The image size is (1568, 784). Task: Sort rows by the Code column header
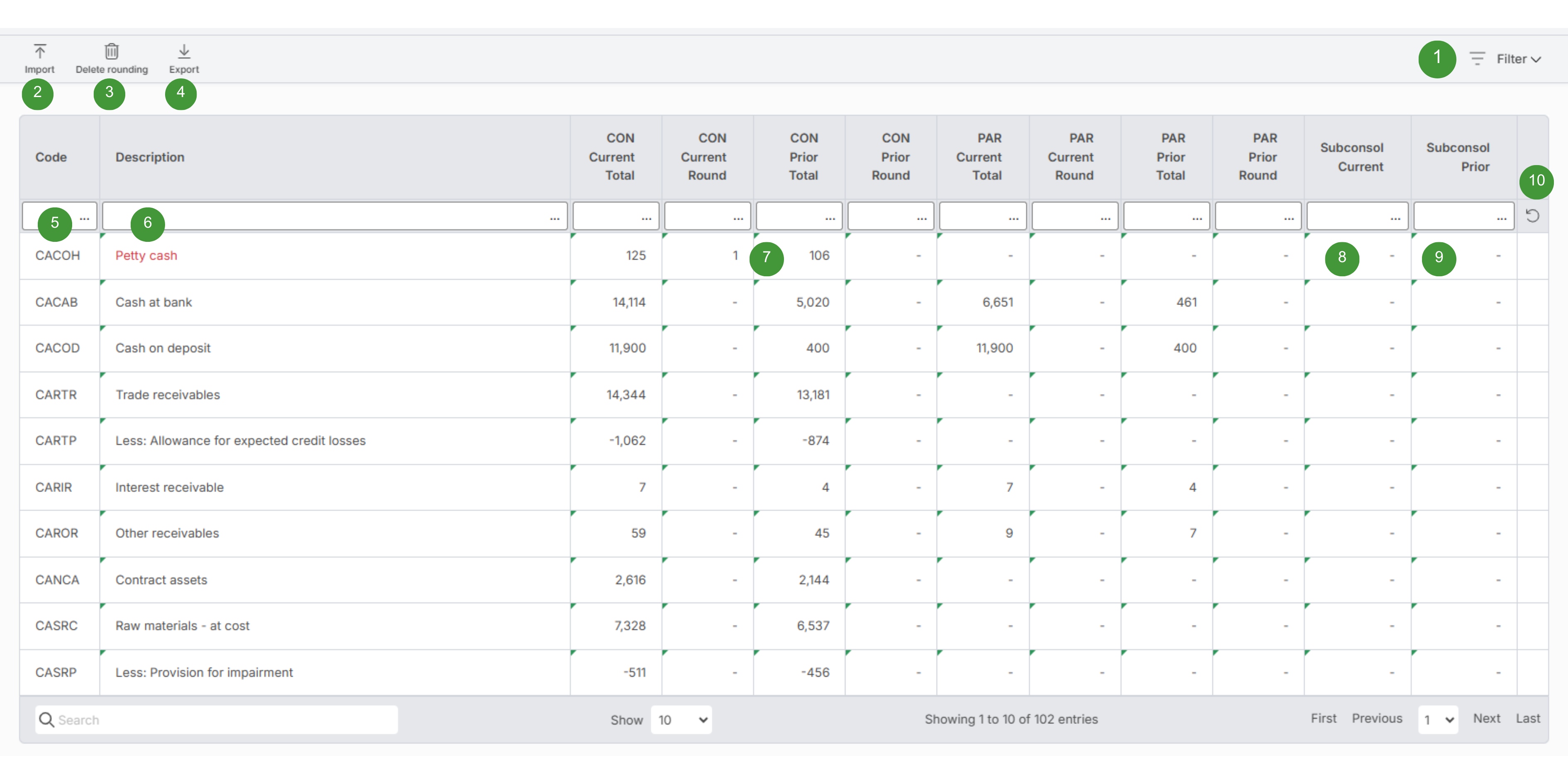(51, 157)
